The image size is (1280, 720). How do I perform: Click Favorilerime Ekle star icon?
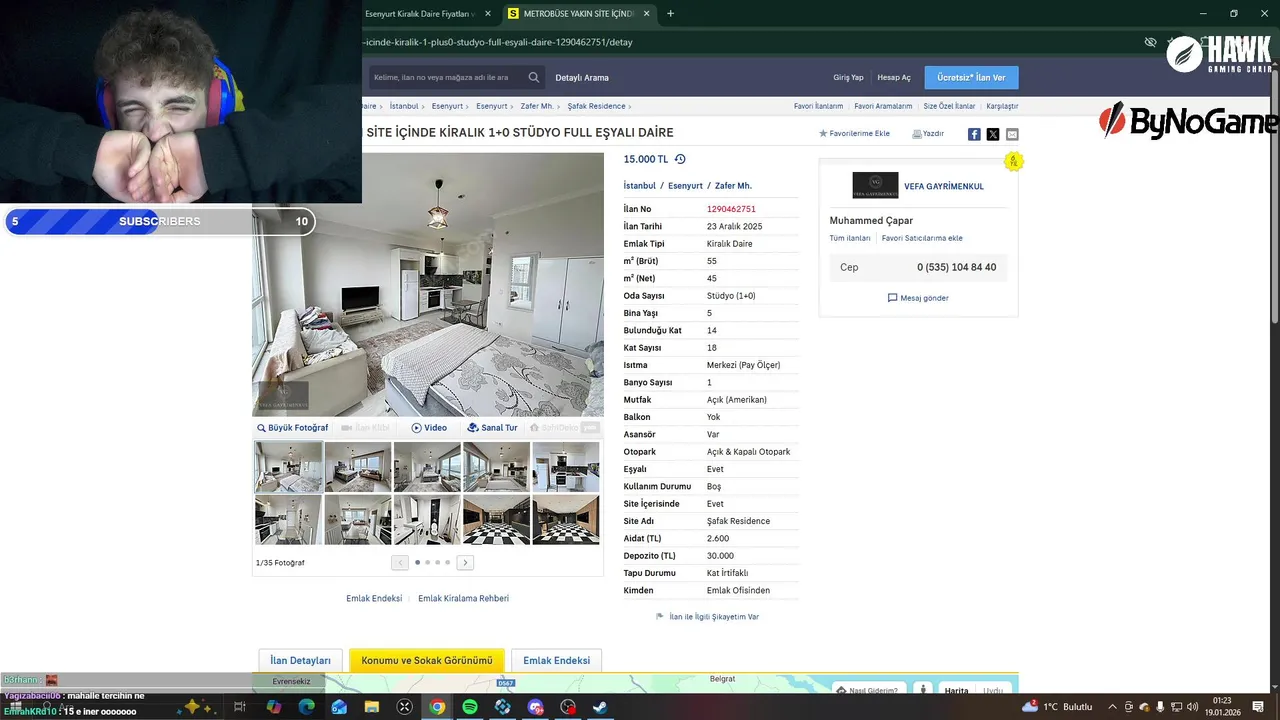tap(823, 133)
